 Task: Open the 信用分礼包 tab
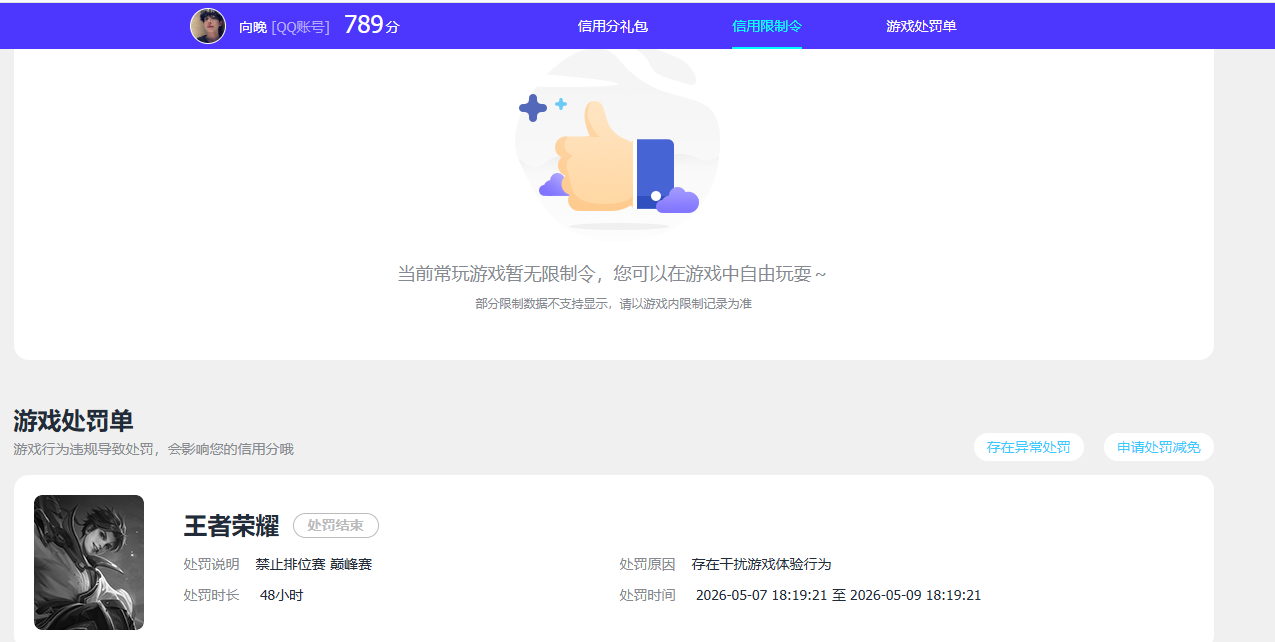tap(613, 26)
